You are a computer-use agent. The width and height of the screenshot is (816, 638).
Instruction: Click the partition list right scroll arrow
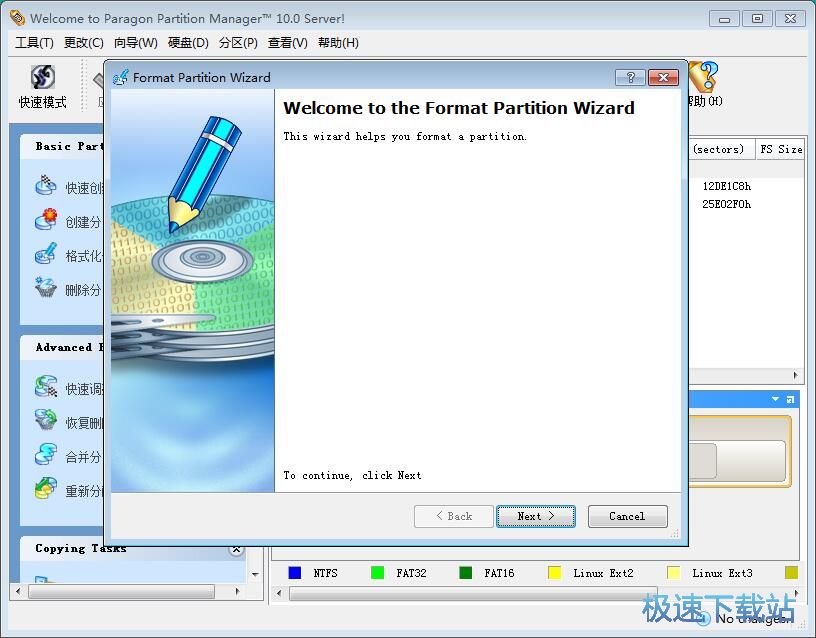(796, 375)
